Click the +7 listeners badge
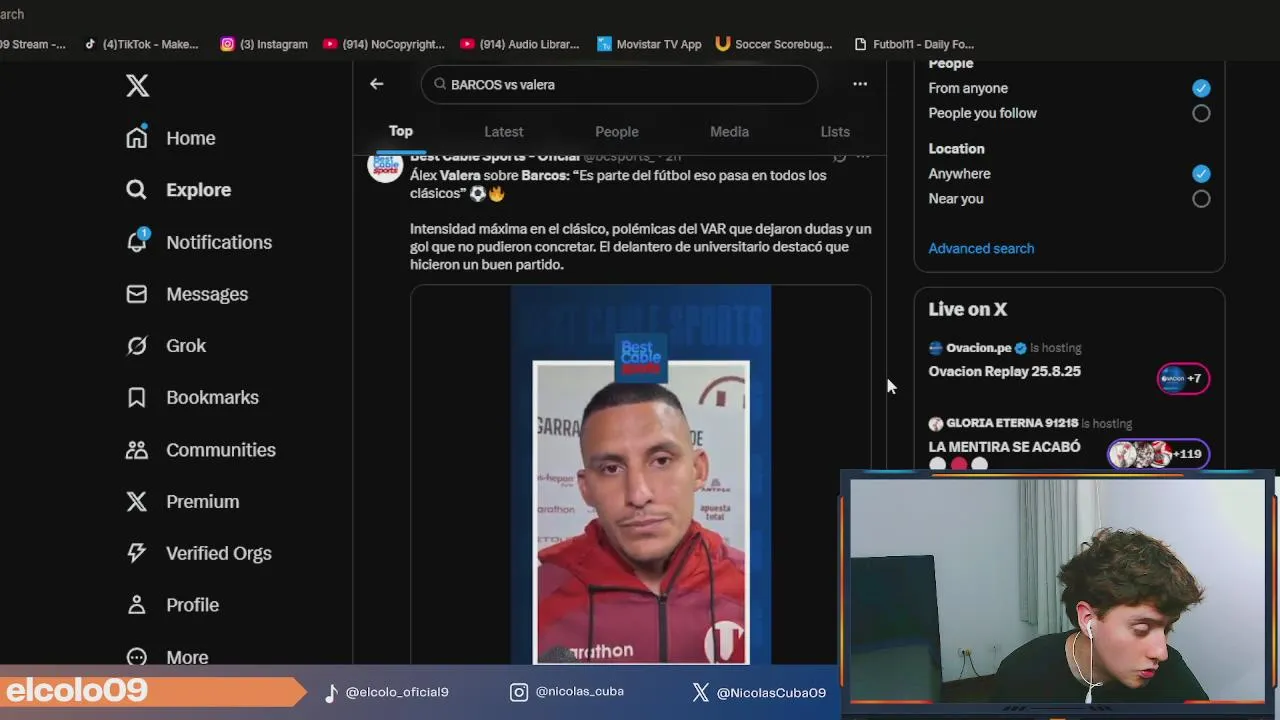 (x=1183, y=378)
